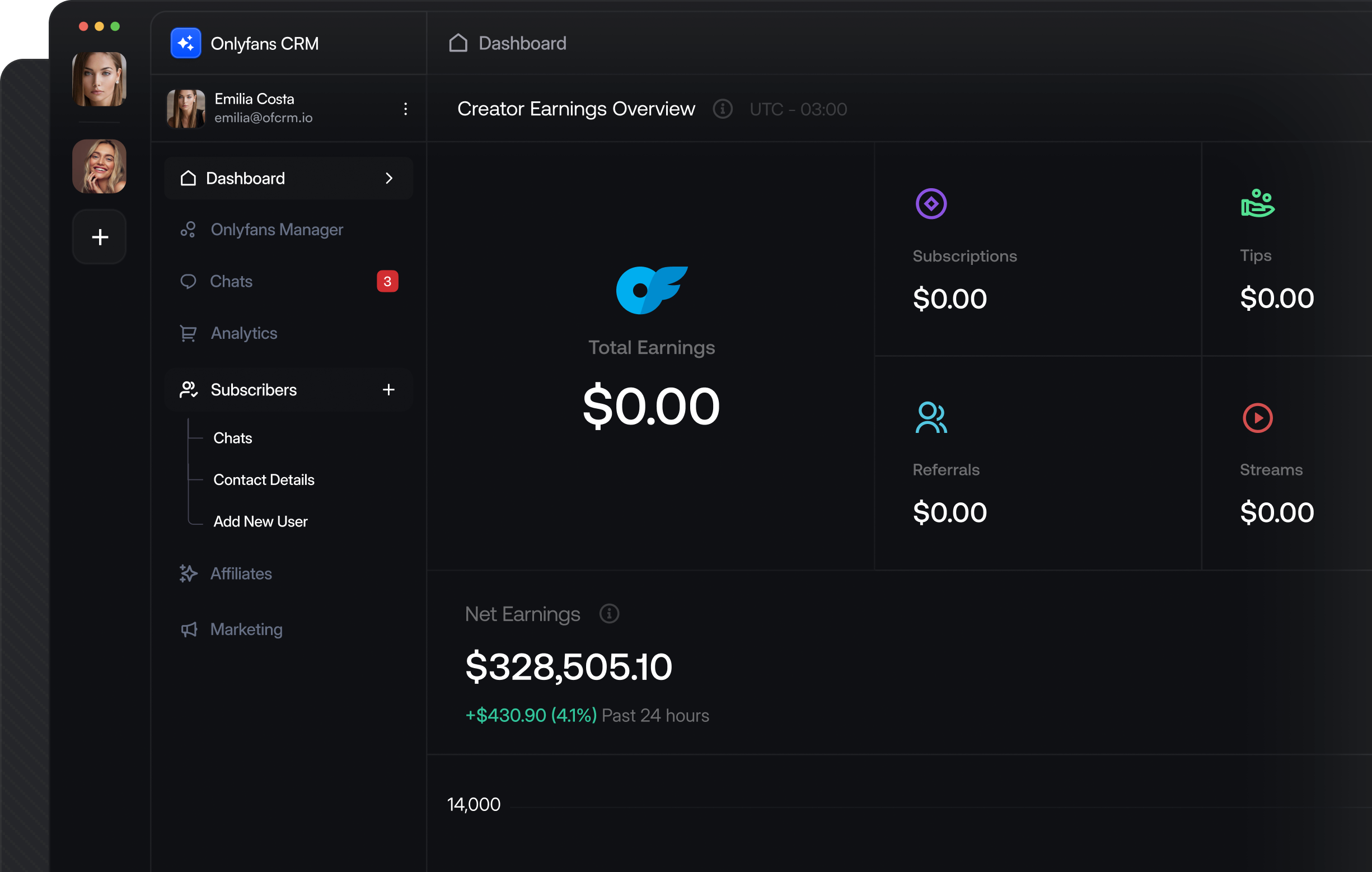Click the Subscriptions $0.00 amount
1372x872 pixels.
pyautogui.click(x=950, y=299)
